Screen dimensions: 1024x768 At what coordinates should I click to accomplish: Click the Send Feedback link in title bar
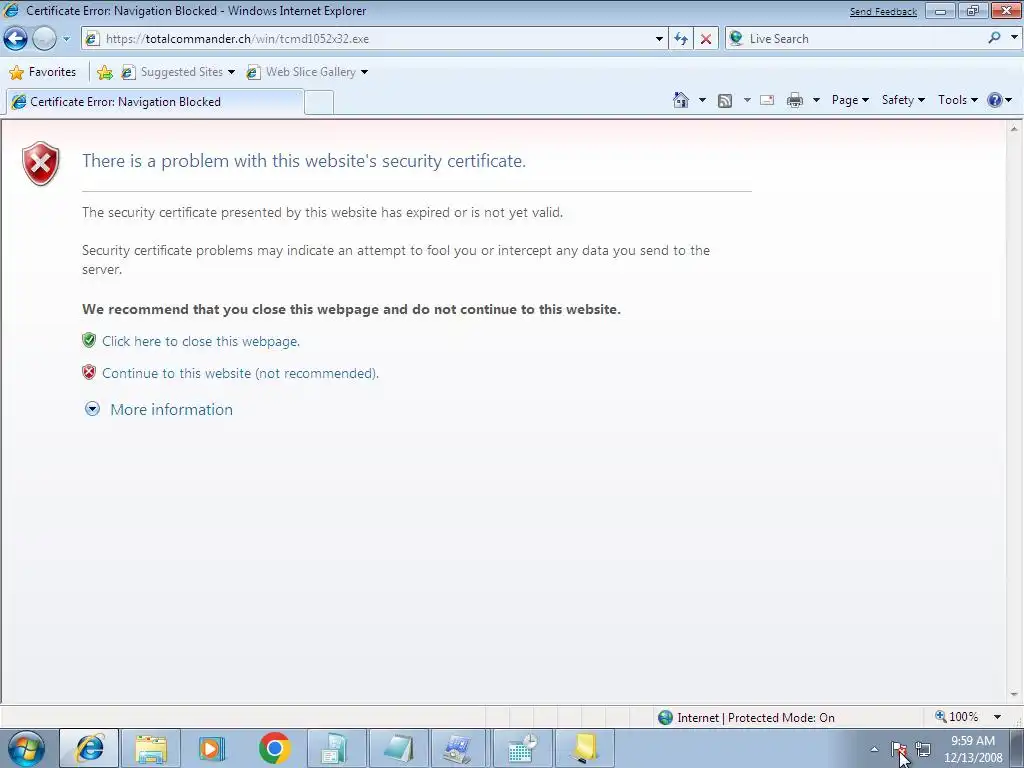click(x=883, y=12)
